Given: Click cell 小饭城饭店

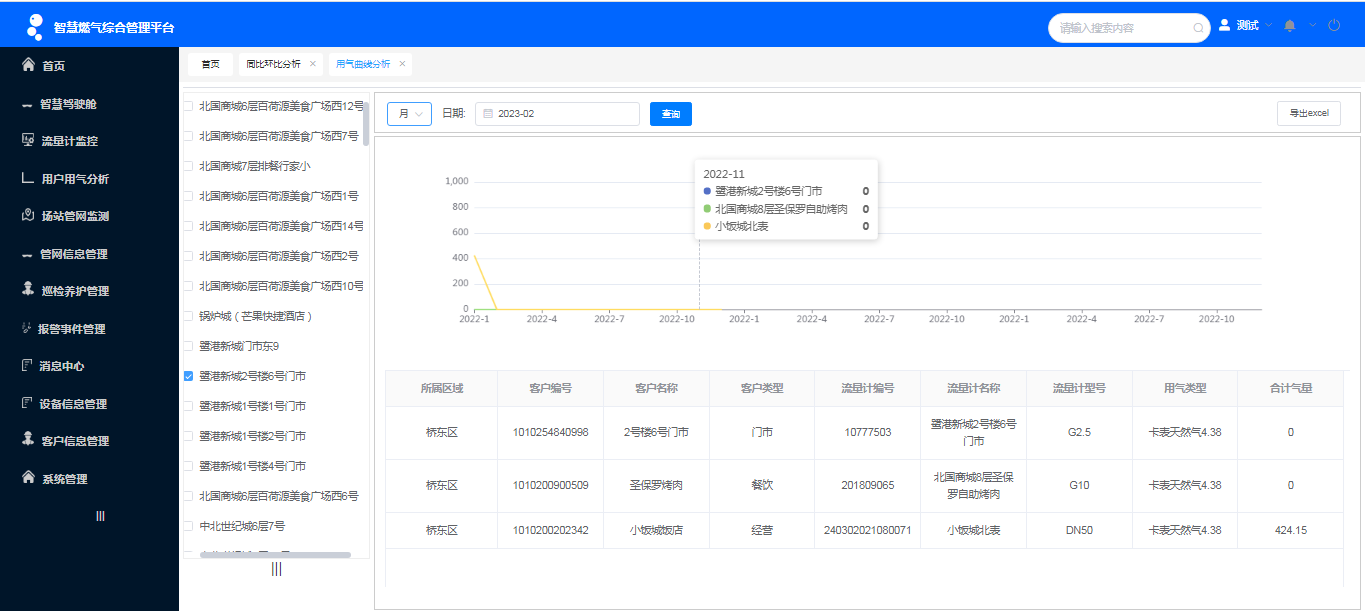Looking at the screenshot, I should (656, 530).
